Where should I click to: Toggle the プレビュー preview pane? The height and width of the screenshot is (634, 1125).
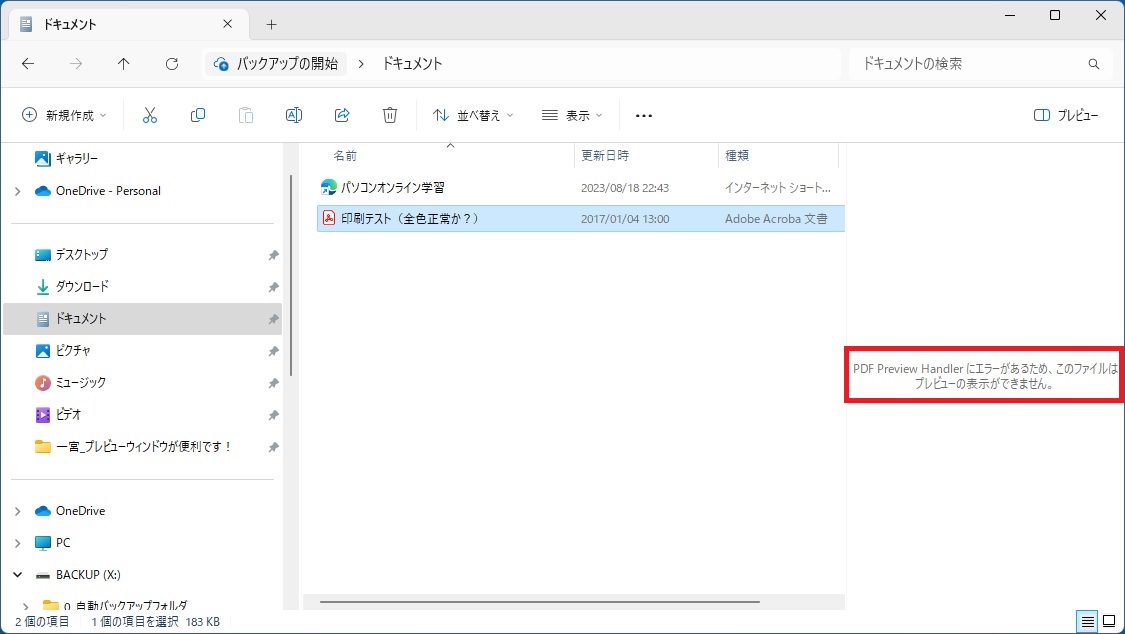coord(1066,115)
